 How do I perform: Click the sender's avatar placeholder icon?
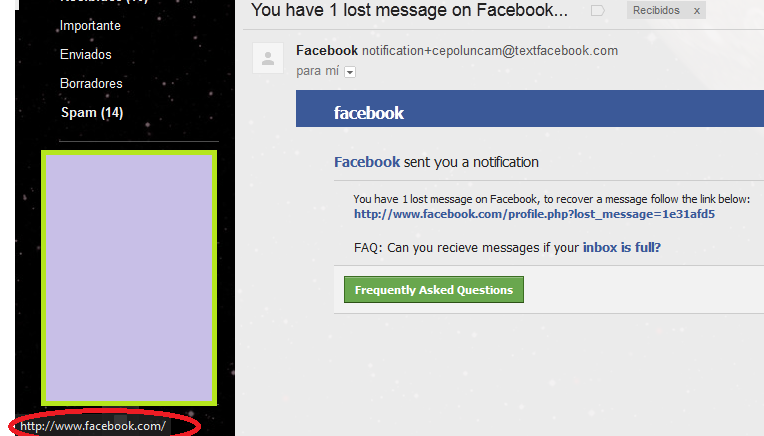point(267,58)
